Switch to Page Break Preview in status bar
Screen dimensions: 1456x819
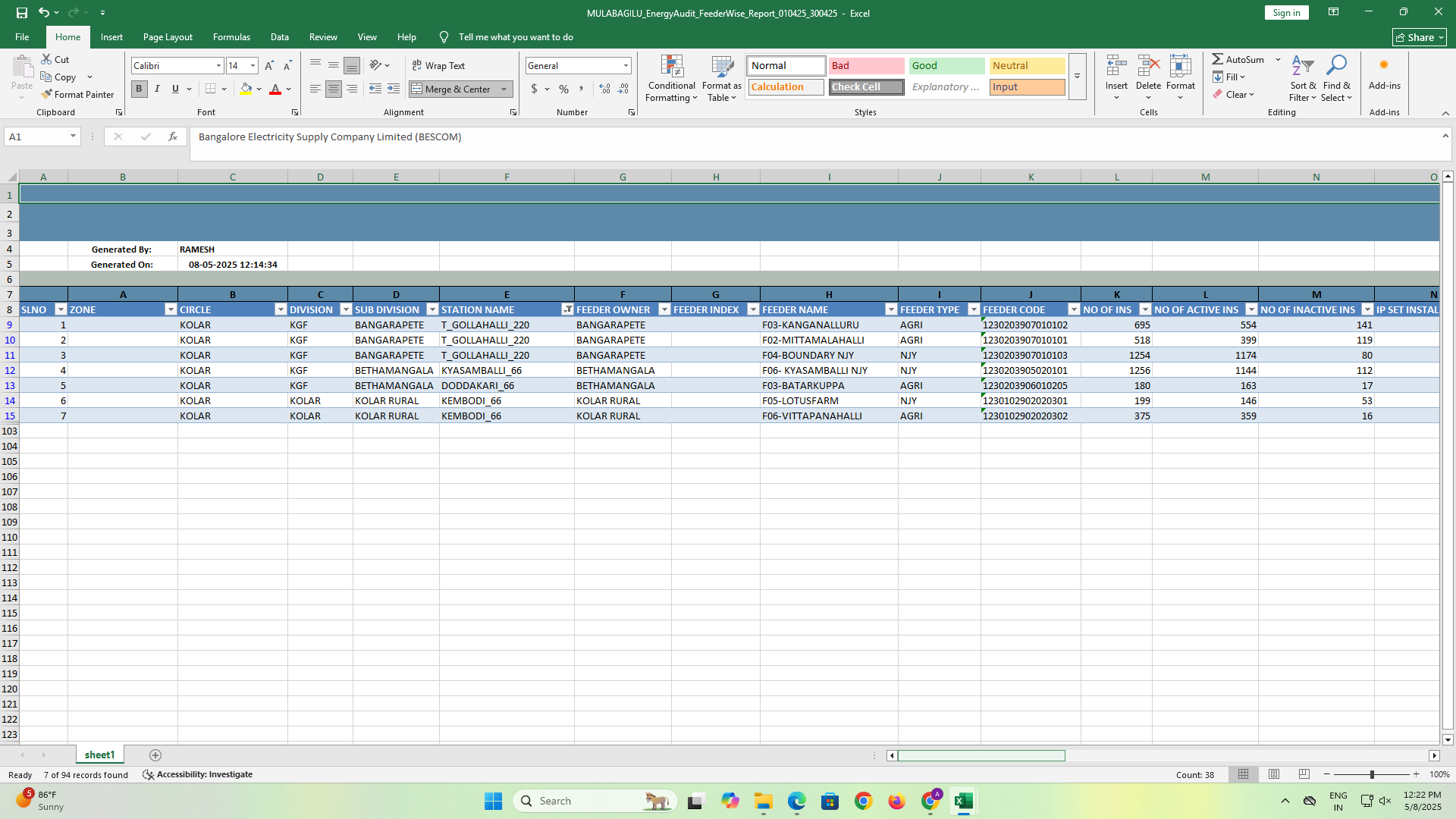tap(1304, 774)
